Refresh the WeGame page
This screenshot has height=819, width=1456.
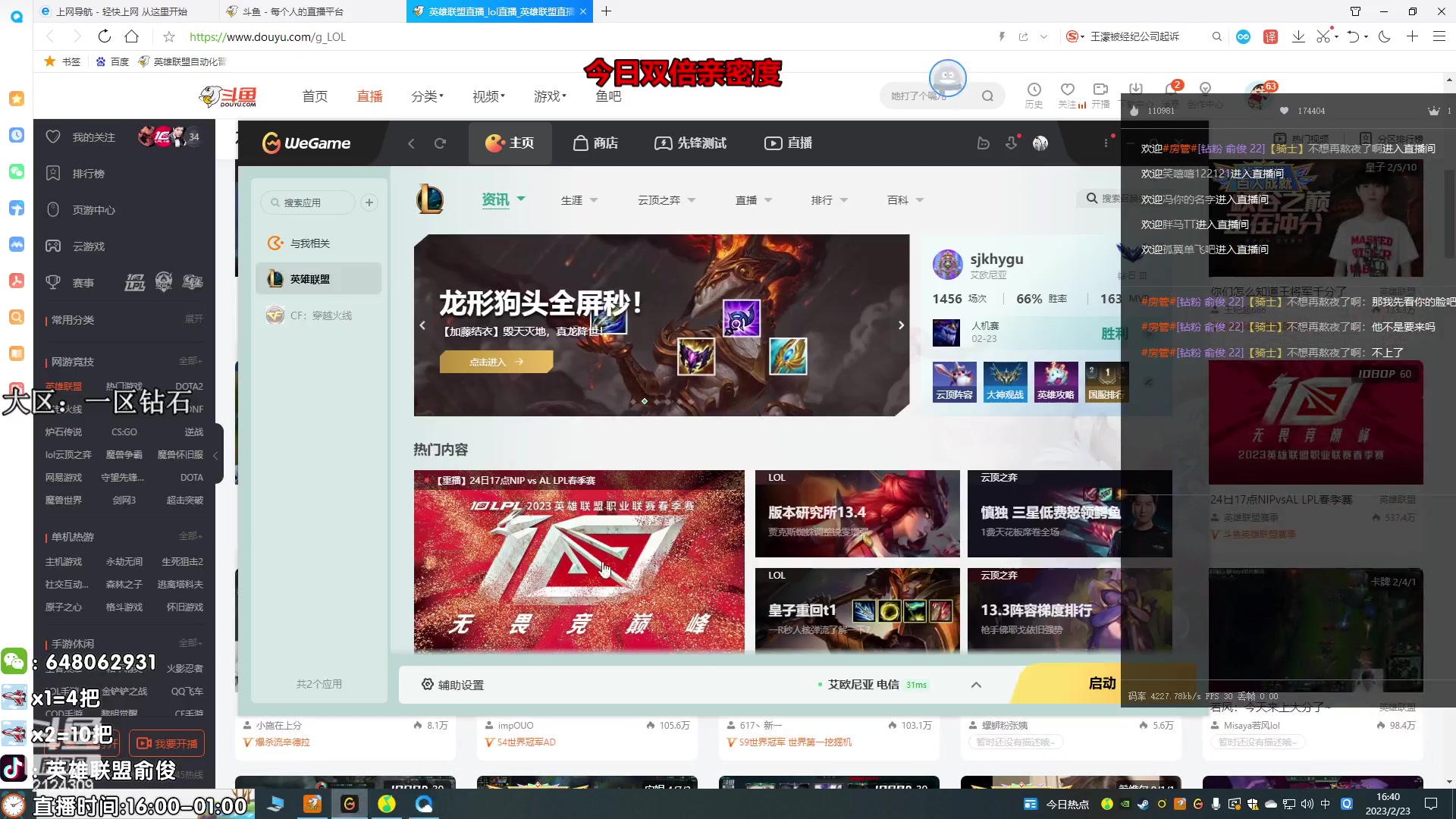point(440,143)
